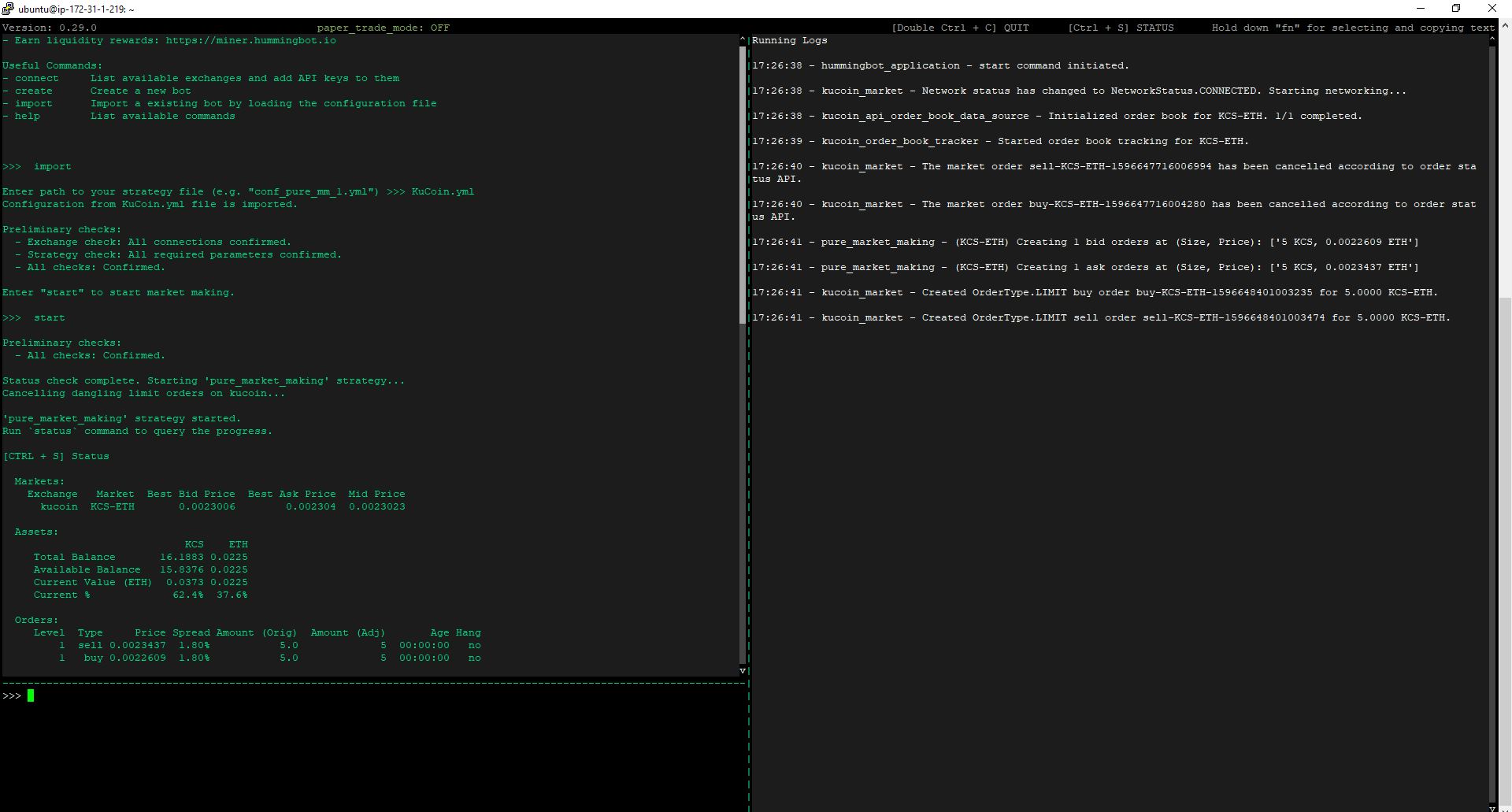Click the KCS-ETH market cell in Markets table
This screenshot has width=1512, height=812.
click(112, 506)
